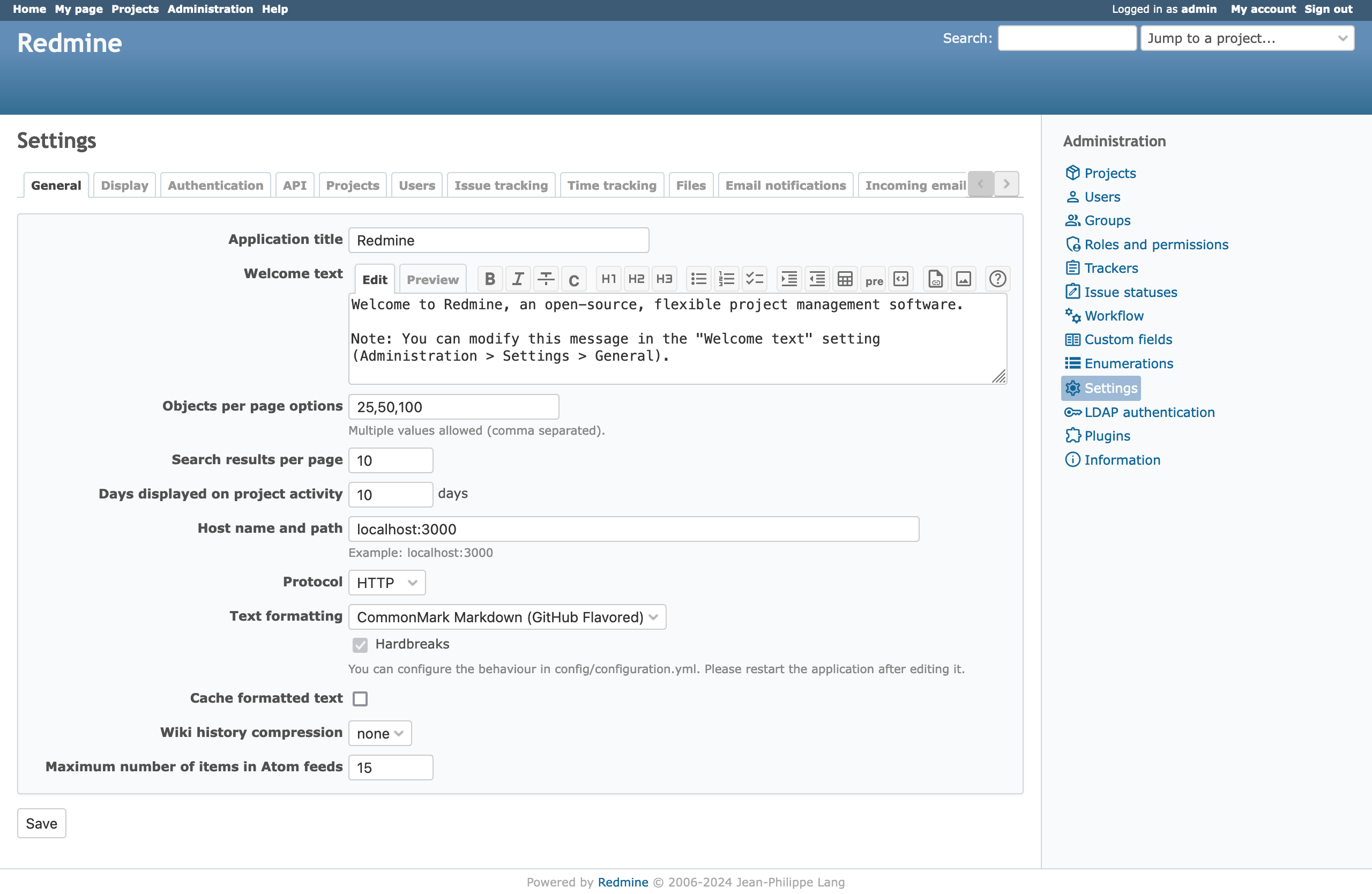Click the Application title field
The width and height of the screenshot is (1372, 894).
pyautogui.click(x=498, y=240)
